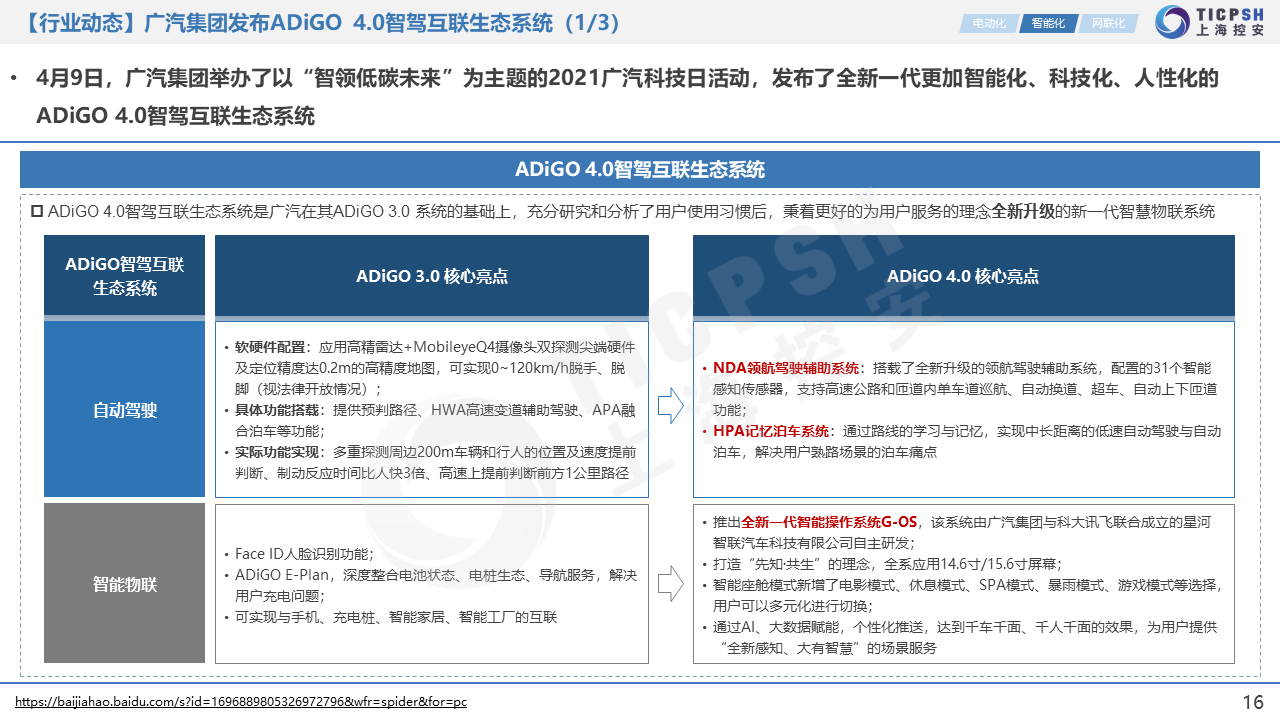Image resolution: width=1280 pixels, height=720 pixels.
Task: Click the blue ADiGO 4.0智驾互联生态系统 banner
Action: (640, 169)
